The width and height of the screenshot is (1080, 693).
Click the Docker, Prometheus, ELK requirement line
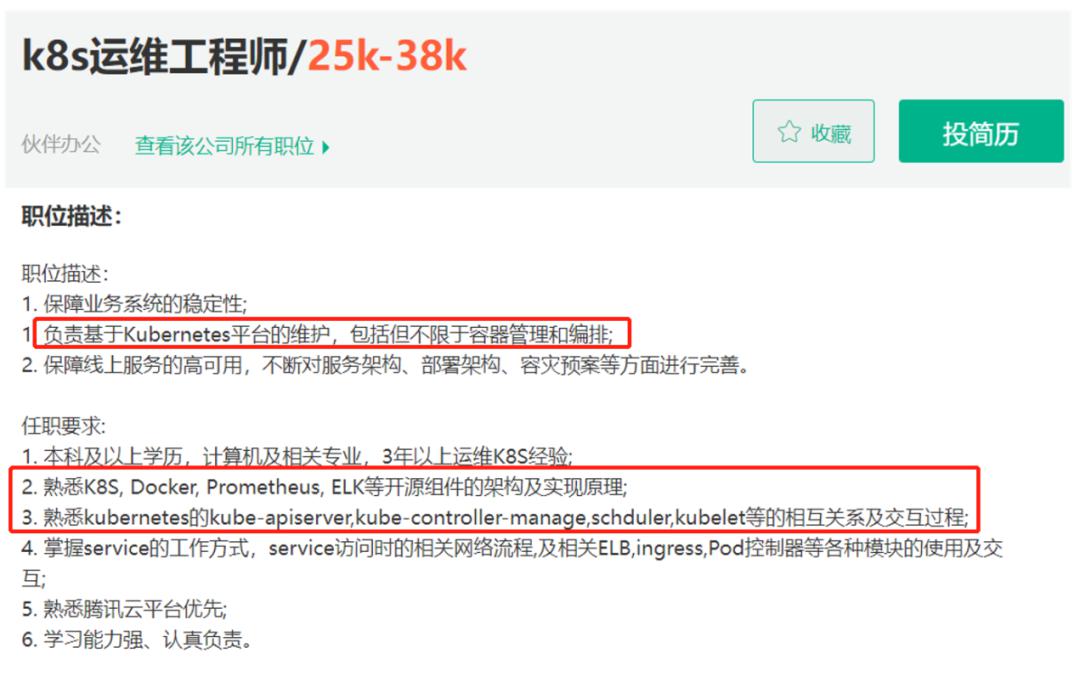click(324, 487)
